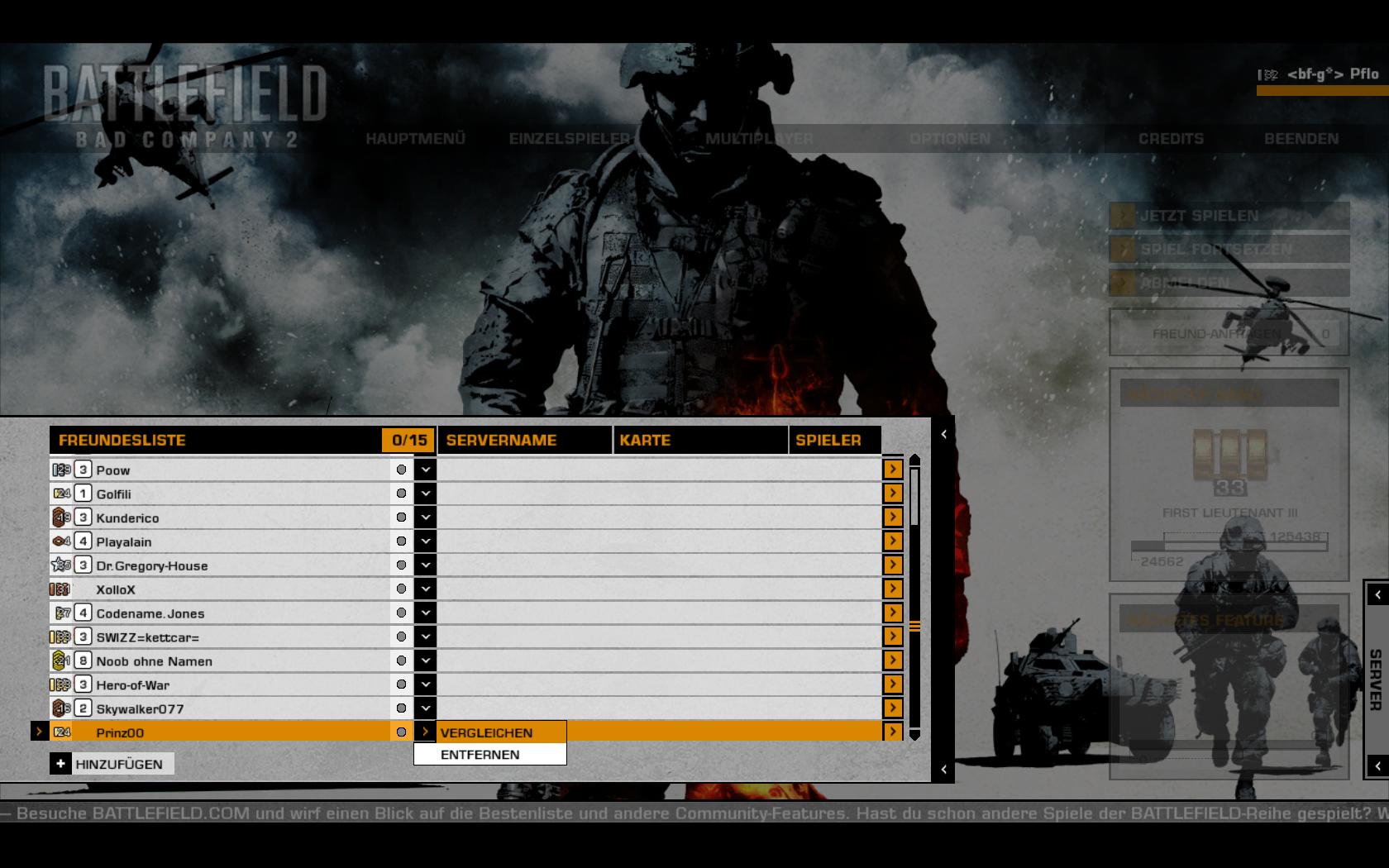Click Prinz00's rank icon
This screenshot has width=1389, height=868.
pyautogui.click(x=62, y=732)
